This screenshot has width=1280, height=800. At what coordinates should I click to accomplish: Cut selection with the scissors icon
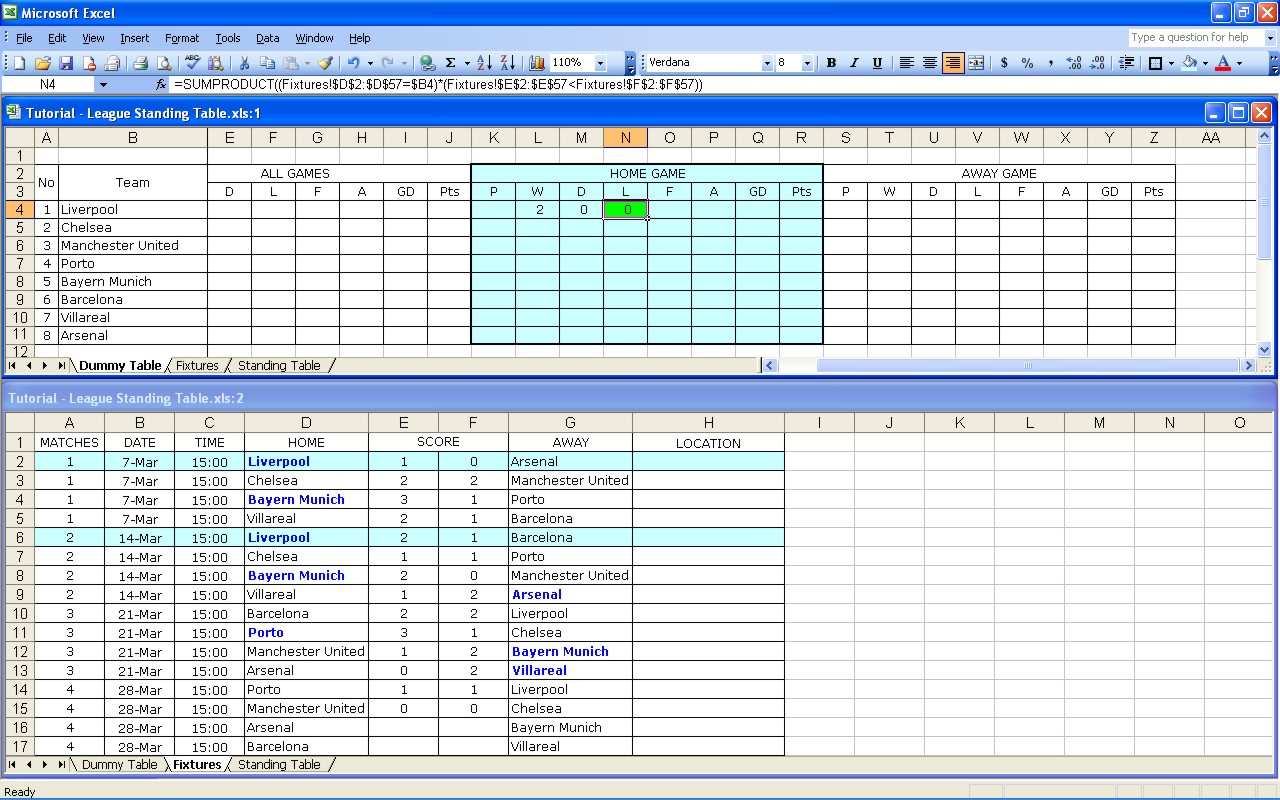244,63
